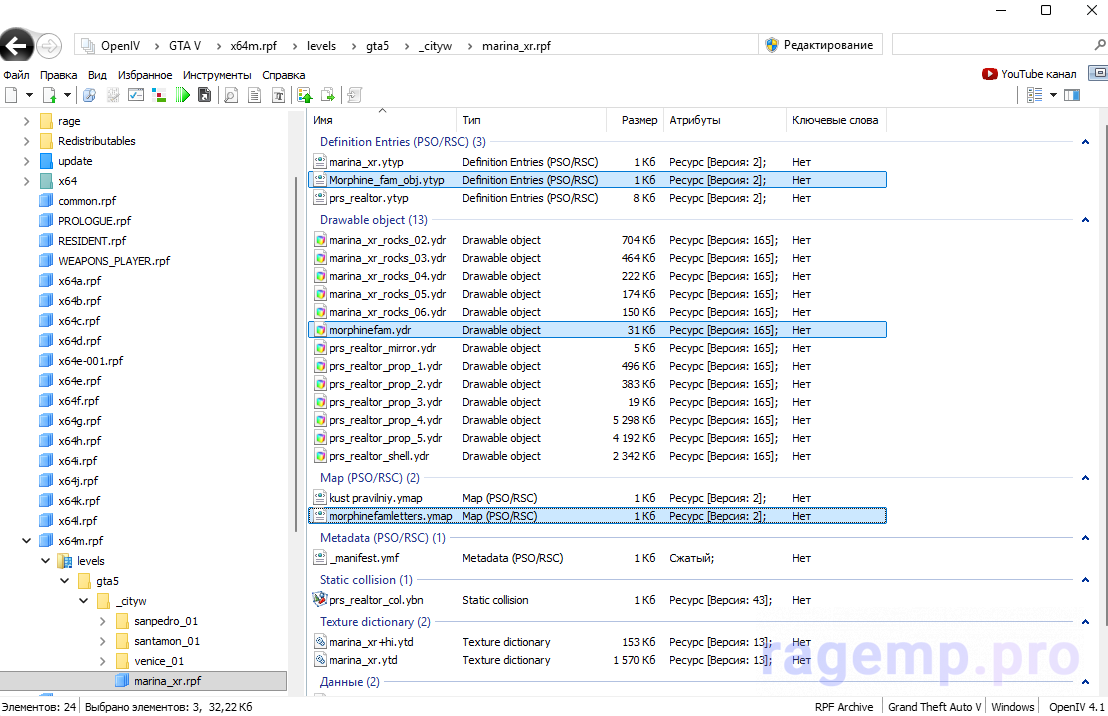Click the magnifier search toolbar icon
1108x716 pixels.
click(231, 95)
